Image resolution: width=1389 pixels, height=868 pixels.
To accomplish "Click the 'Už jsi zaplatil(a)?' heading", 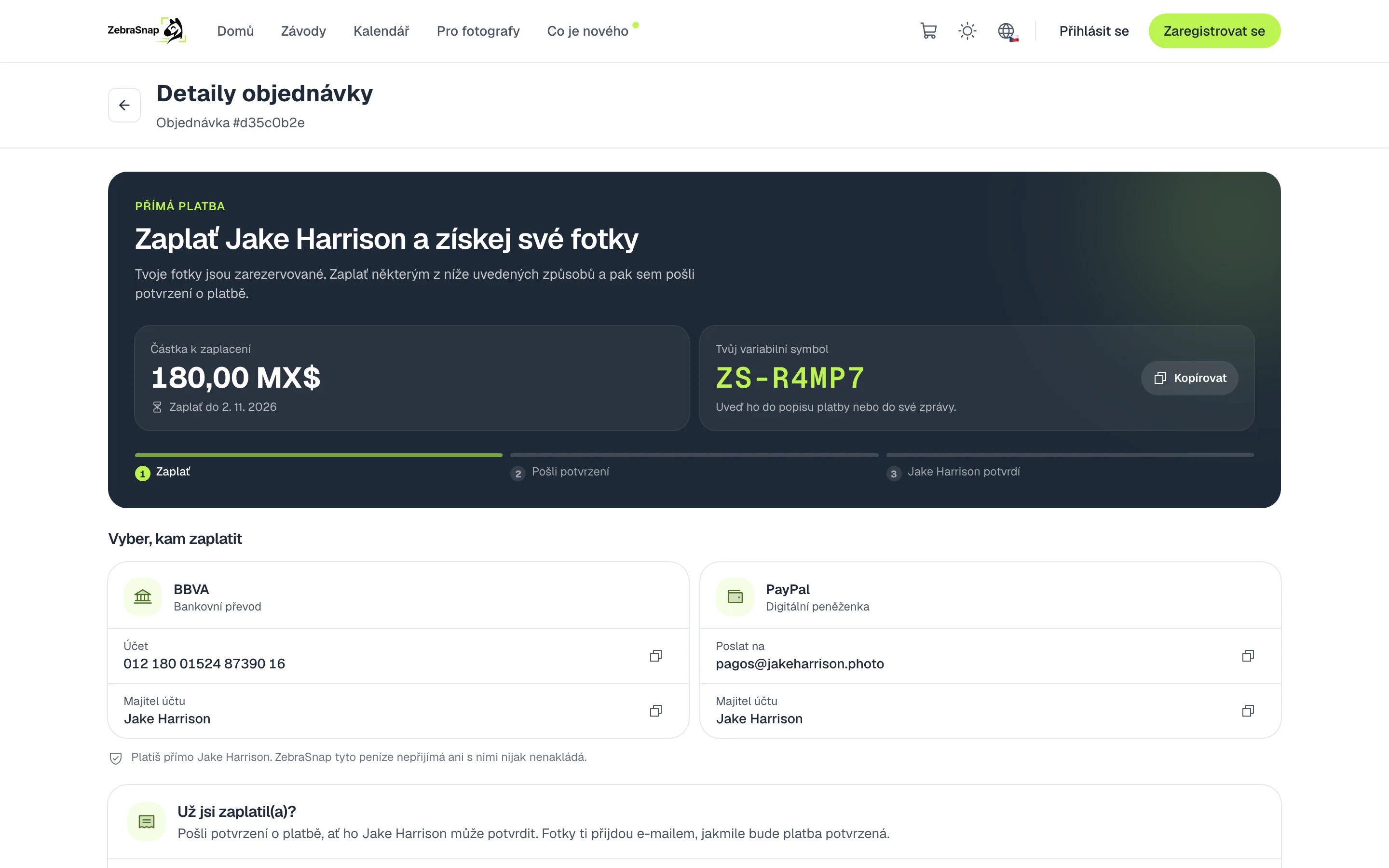I will tap(236, 812).
